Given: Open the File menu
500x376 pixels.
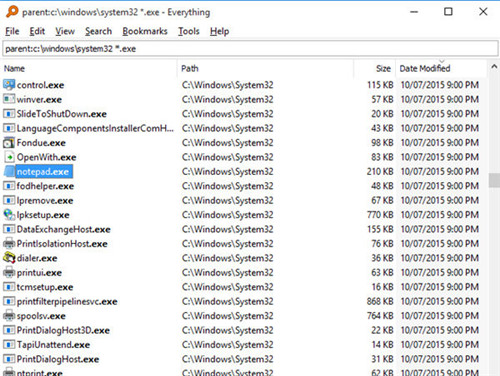Looking at the screenshot, I should pyautogui.click(x=12, y=31).
